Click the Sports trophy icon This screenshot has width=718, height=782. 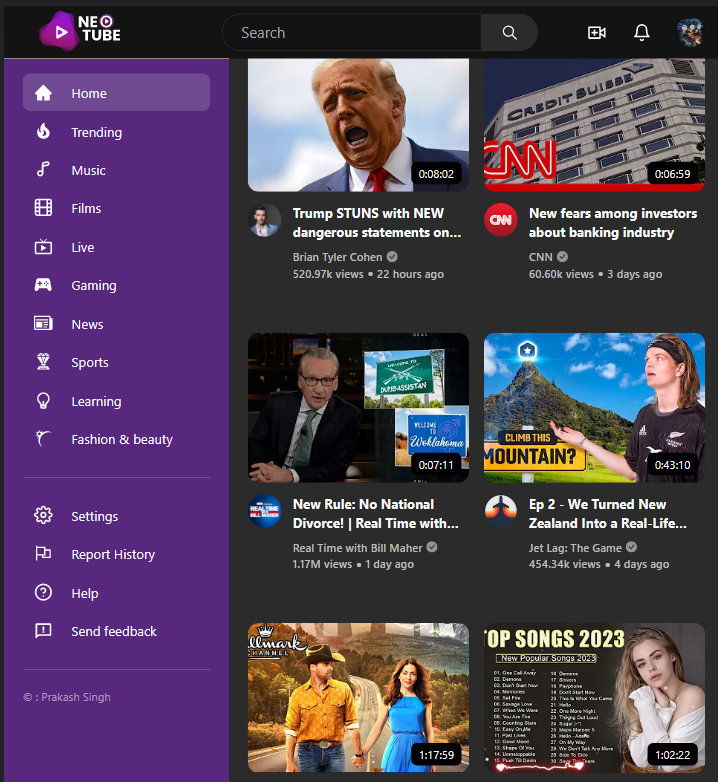click(43, 362)
